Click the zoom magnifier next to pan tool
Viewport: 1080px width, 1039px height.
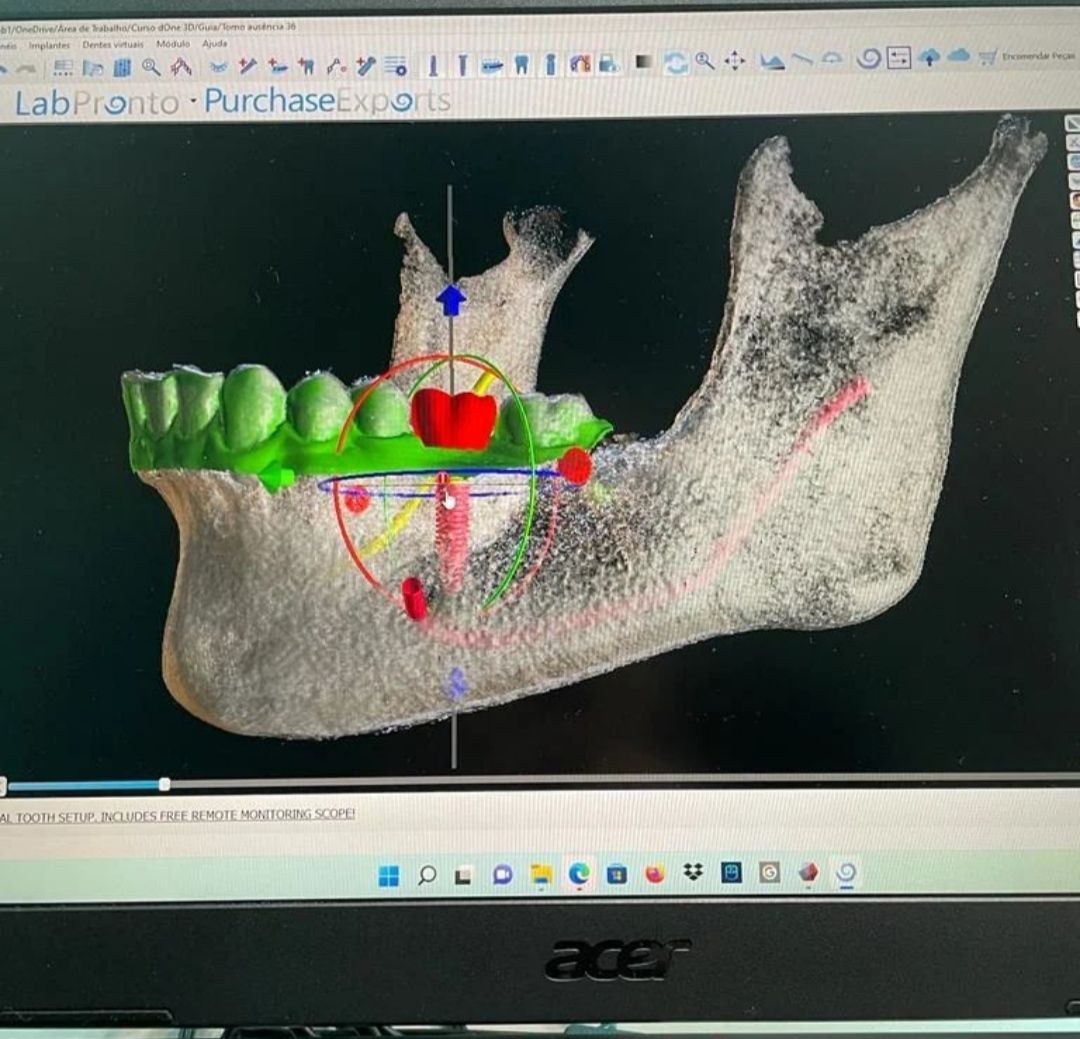(x=705, y=61)
